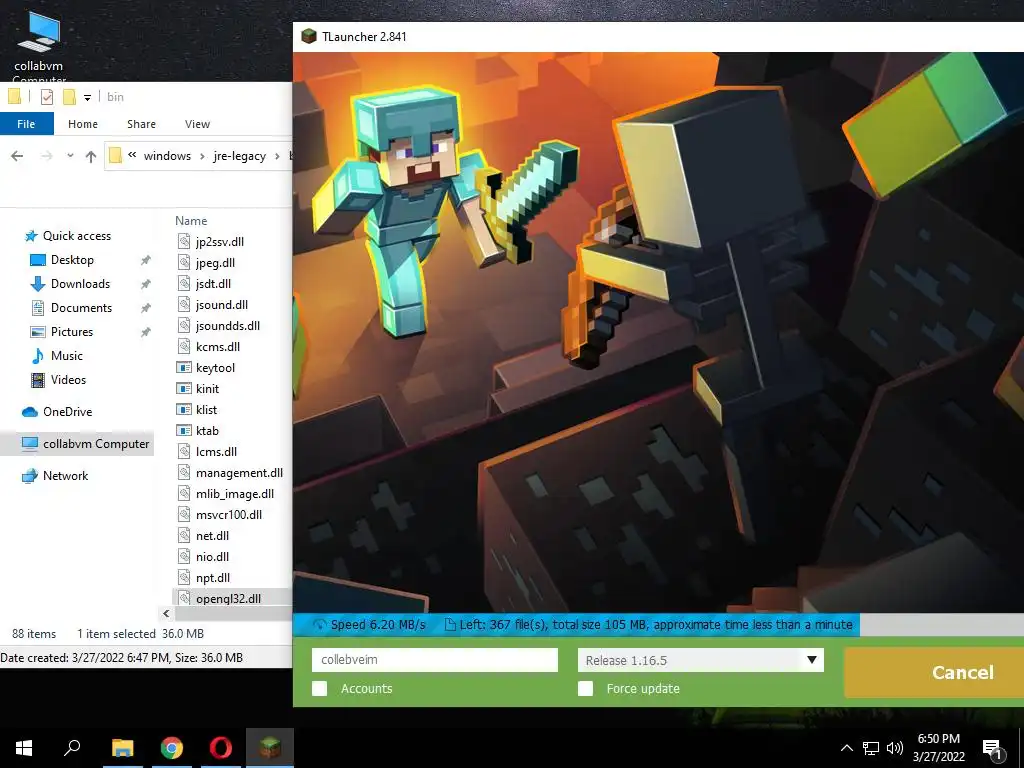This screenshot has height=768, width=1024.
Task: Enable the Accounts checkbox
Action: coord(319,688)
